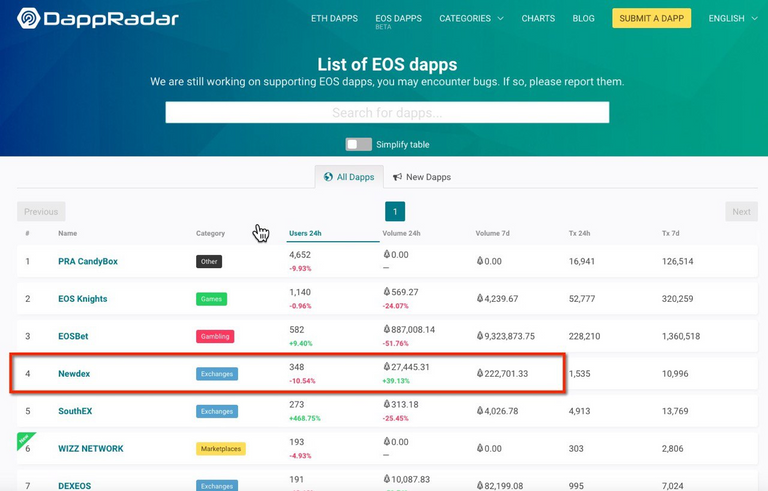The image size is (768, 491).
Task: Toggle the Simplify table switch
Action: (358, 144)
